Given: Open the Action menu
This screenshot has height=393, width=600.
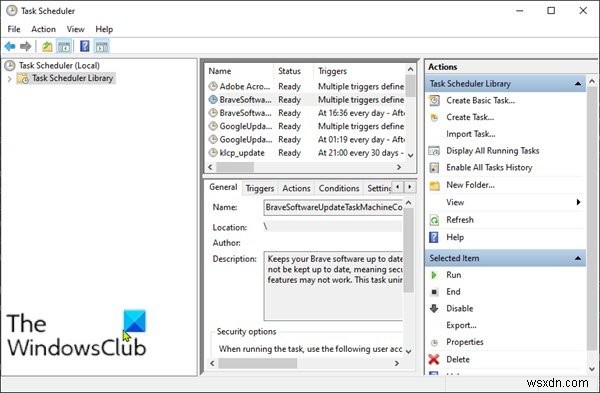Looking at the screenshot, I should [x=43, y=29].
